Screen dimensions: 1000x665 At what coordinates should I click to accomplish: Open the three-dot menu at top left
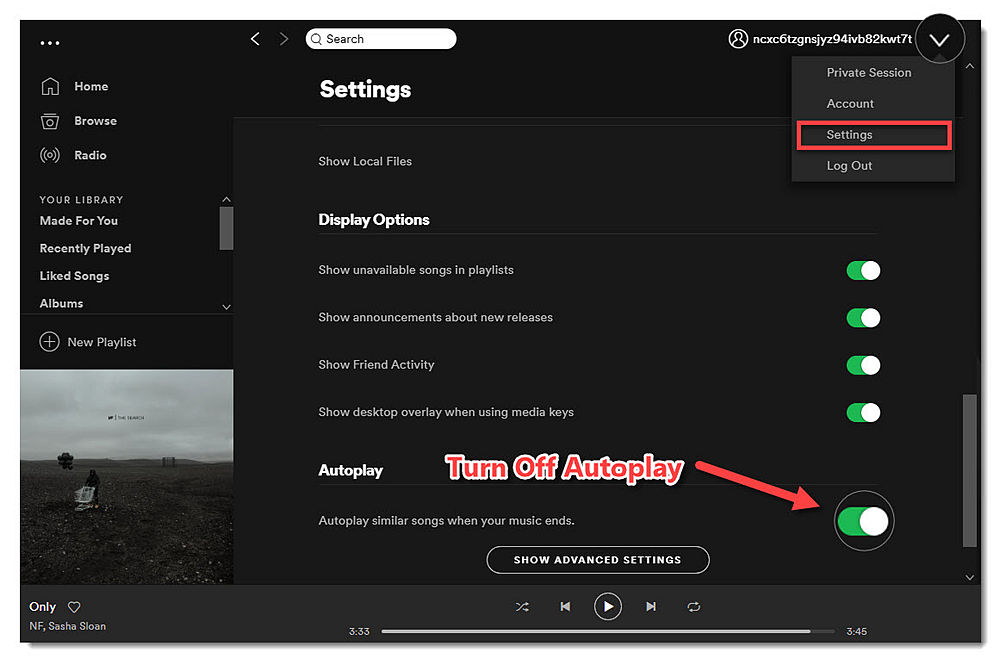(50, 43)
